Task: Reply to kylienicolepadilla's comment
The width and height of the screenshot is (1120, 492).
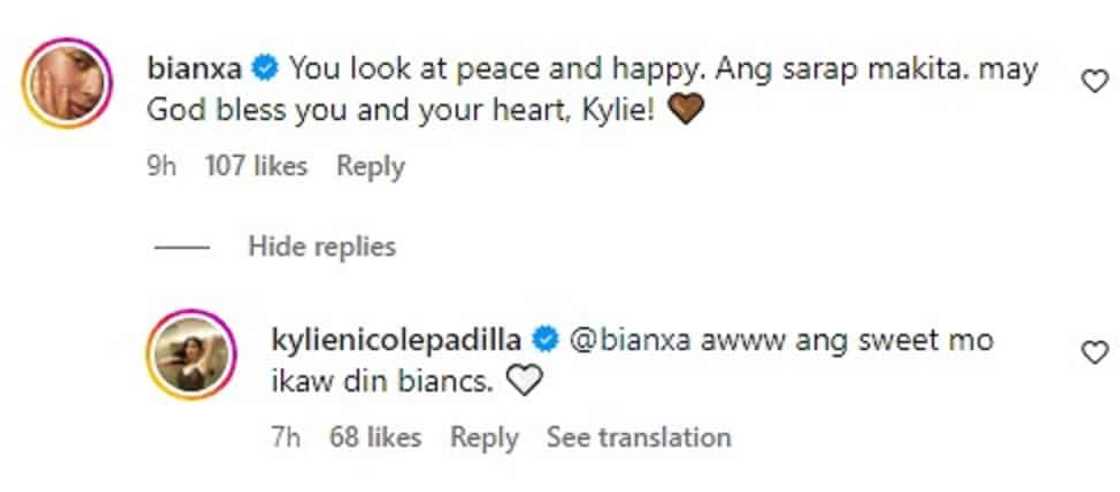Action: [x=484, y=437]
